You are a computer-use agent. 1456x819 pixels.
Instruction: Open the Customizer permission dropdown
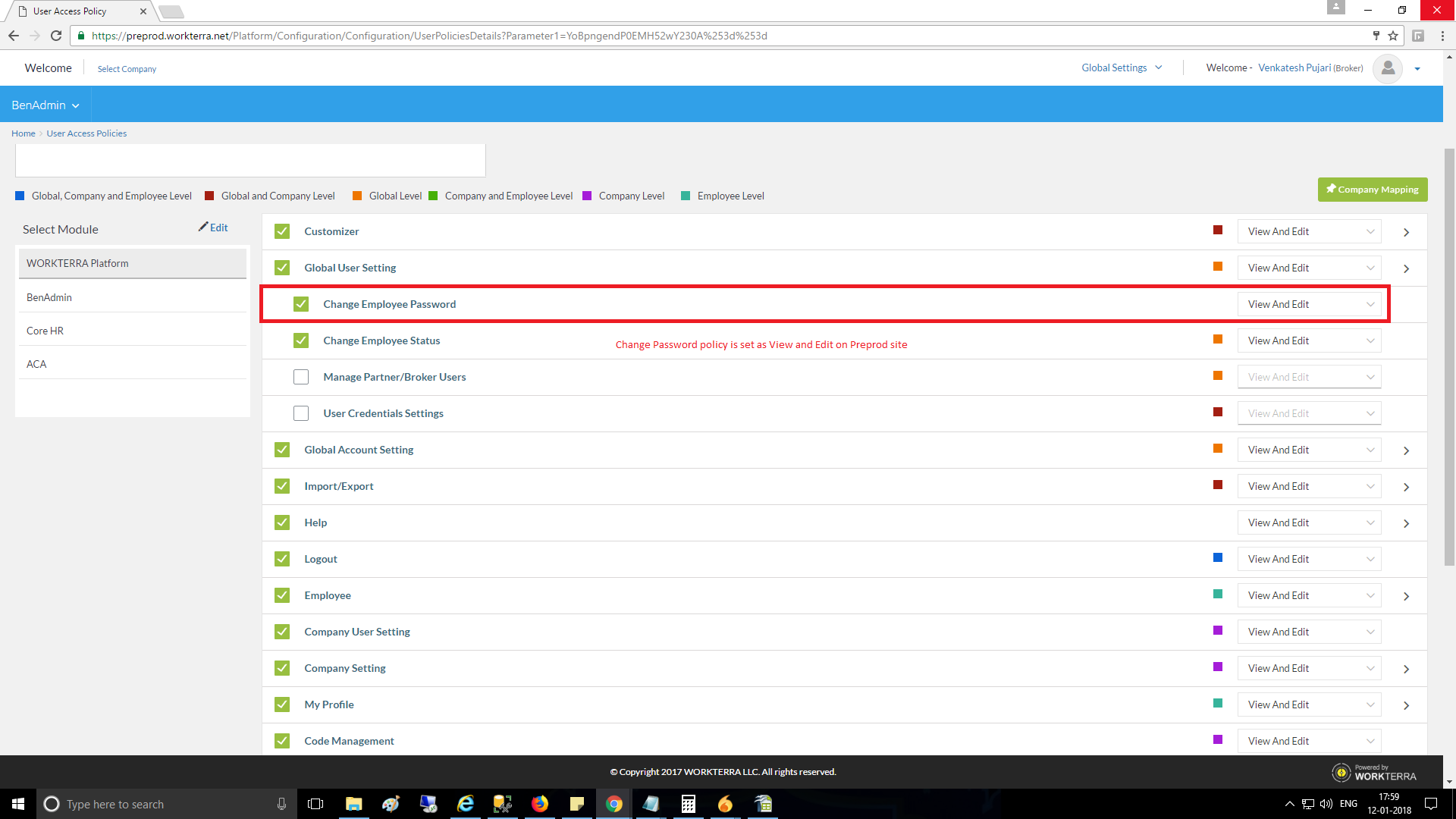(x=1309, y=231)
